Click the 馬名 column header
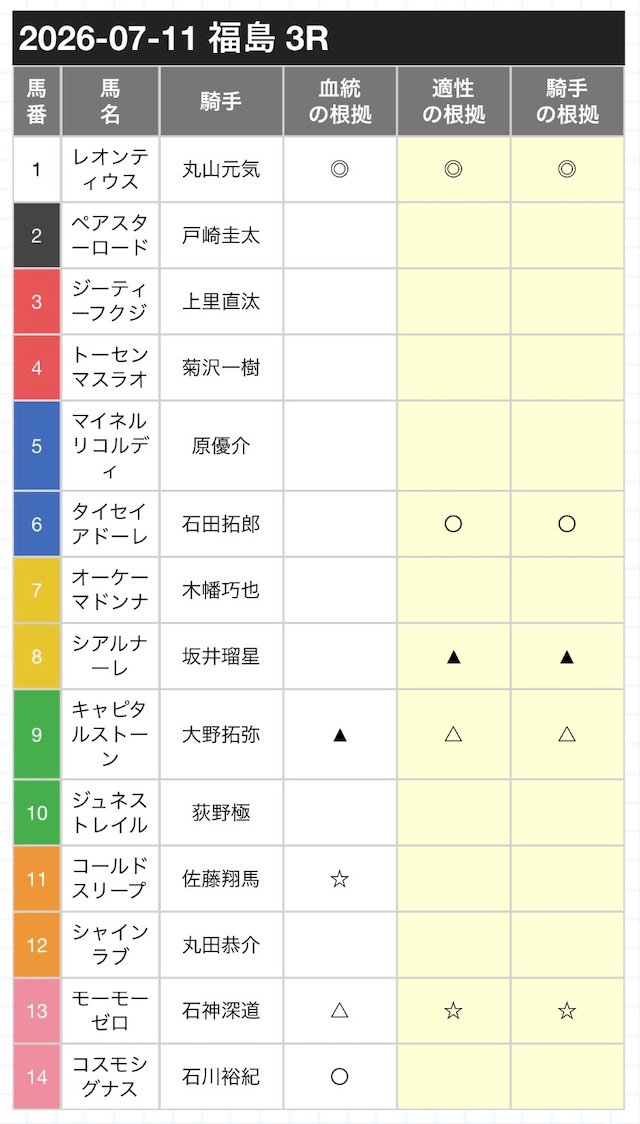This screenshot has width=640, height=1124. [x=110, y=102]
